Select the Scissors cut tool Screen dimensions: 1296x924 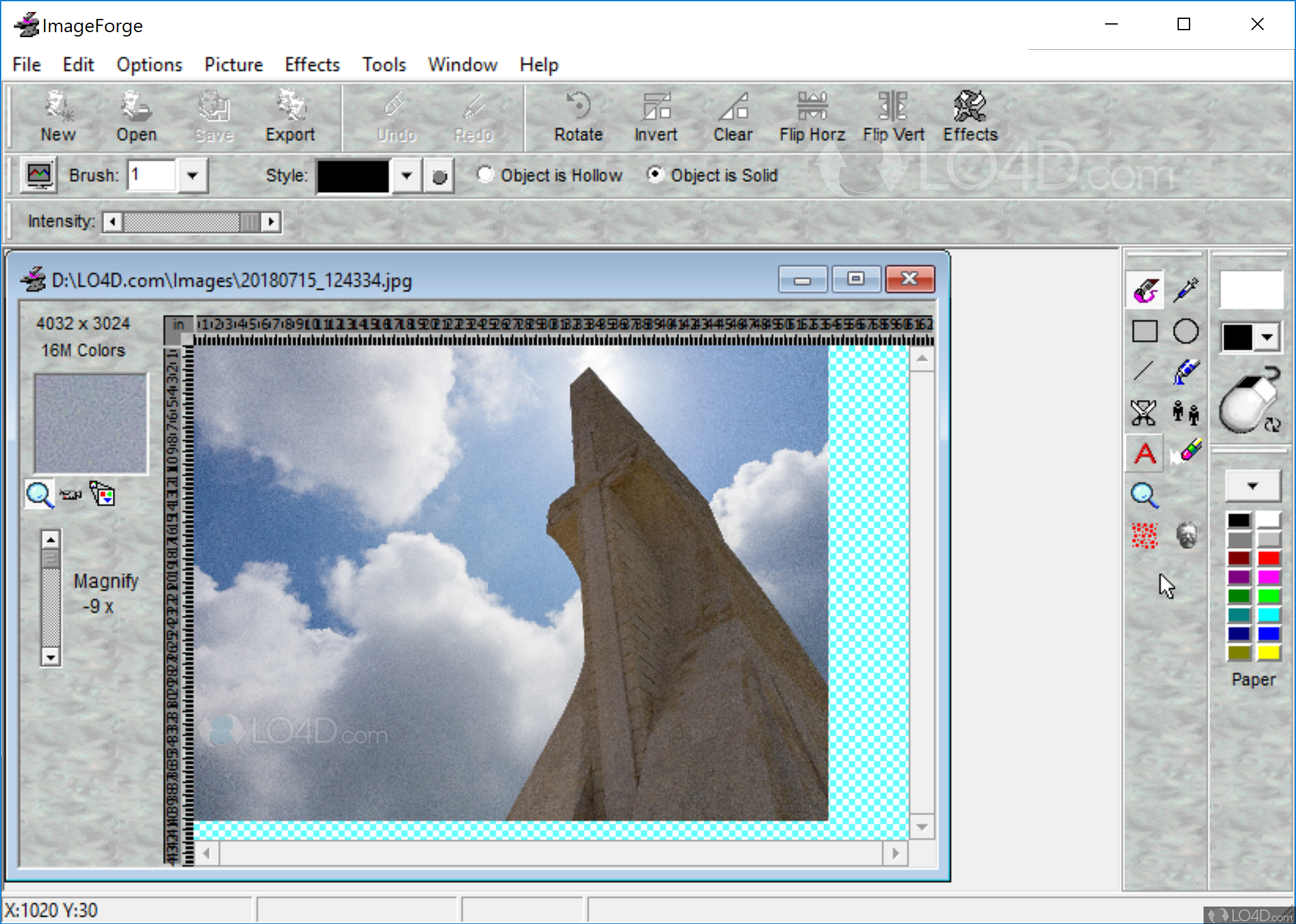coord(1144,413)
